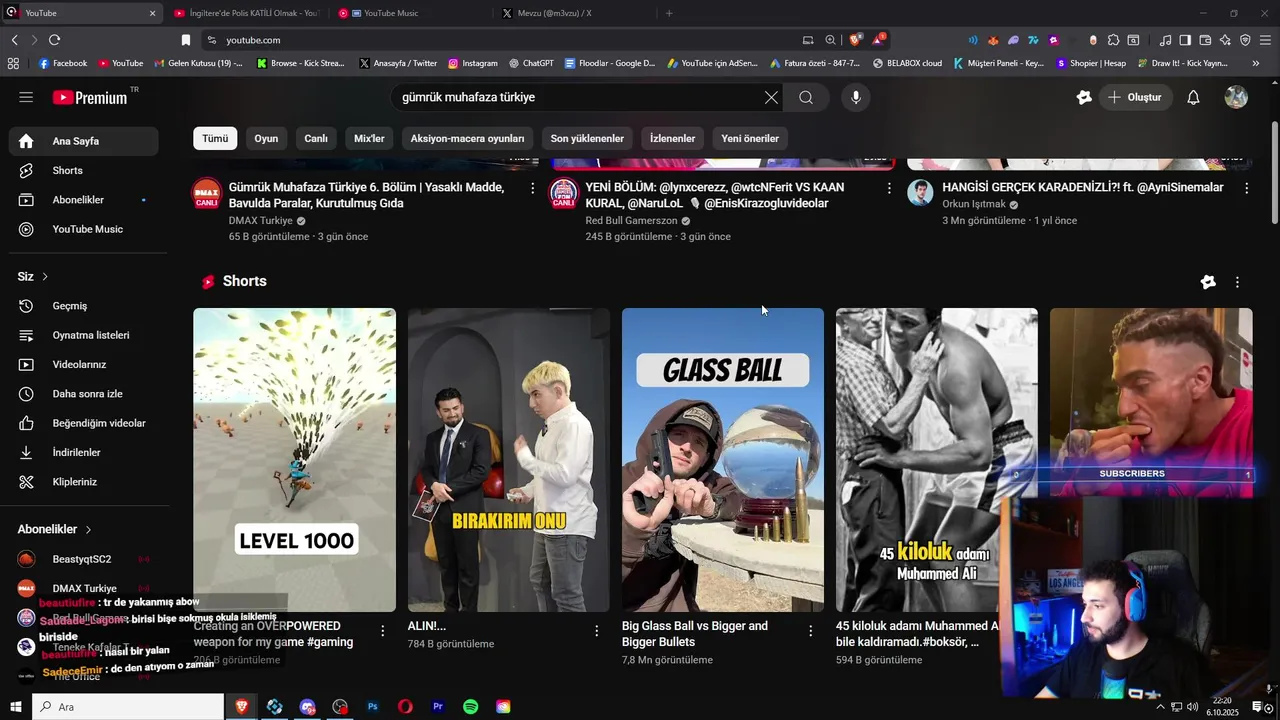The image size is (1280, 720).
Task: Click Shorts shelf sparkle icon
Action: pos(1208,282)
